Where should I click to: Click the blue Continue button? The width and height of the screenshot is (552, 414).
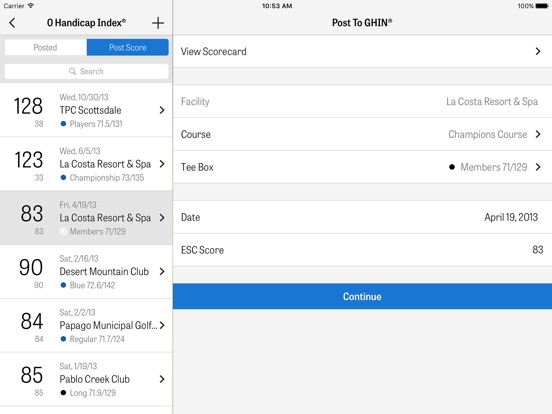pos(362,296)
